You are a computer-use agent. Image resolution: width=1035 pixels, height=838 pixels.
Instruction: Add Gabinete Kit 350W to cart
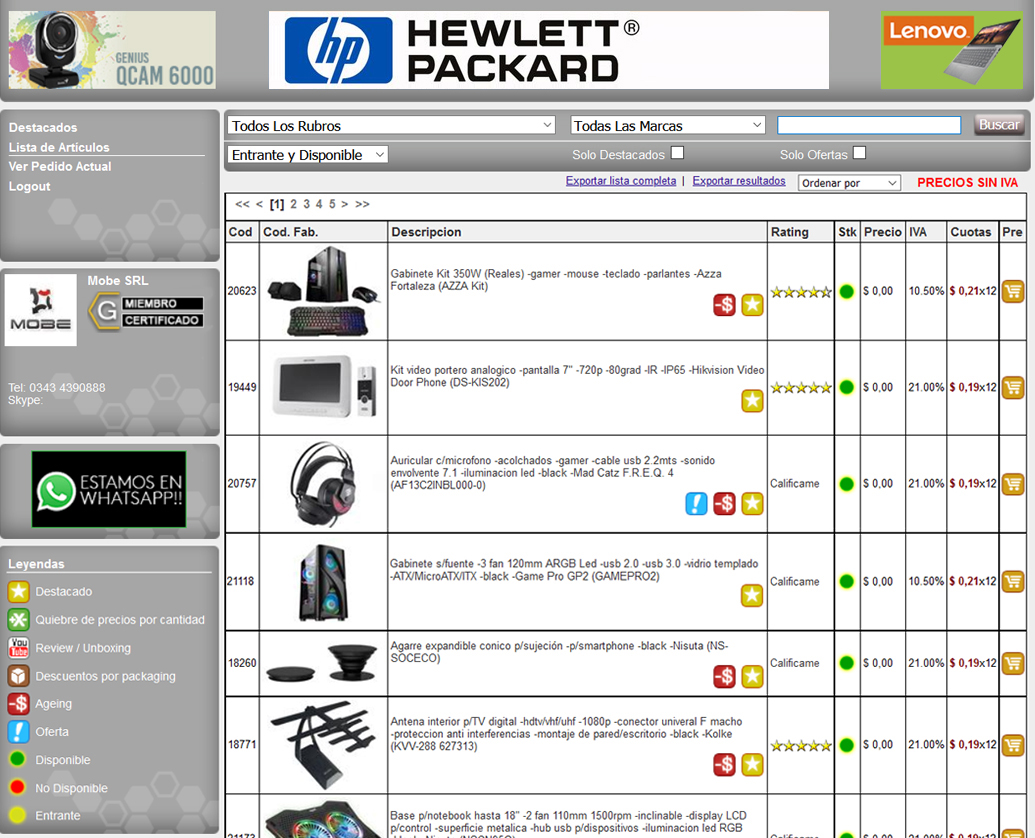click(x=1012, y=291)
